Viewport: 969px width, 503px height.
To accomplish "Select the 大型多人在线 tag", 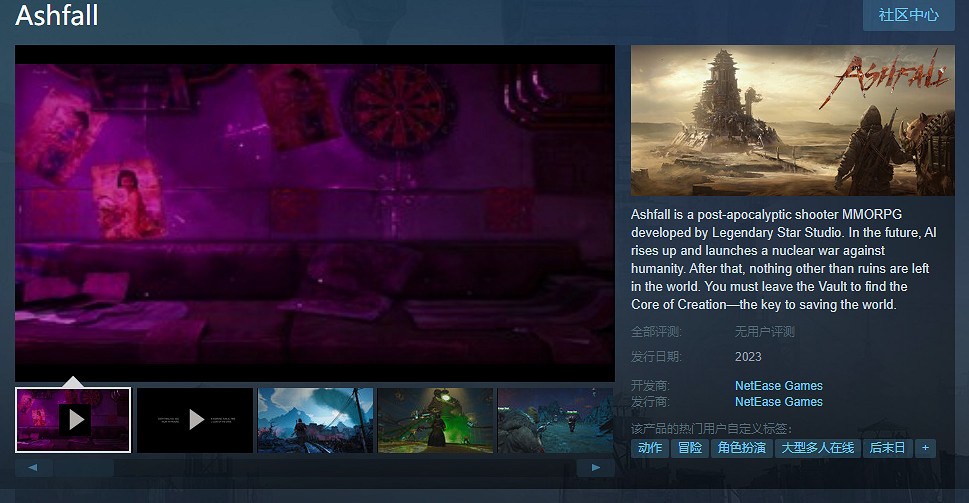I will (x=818, y=448).
